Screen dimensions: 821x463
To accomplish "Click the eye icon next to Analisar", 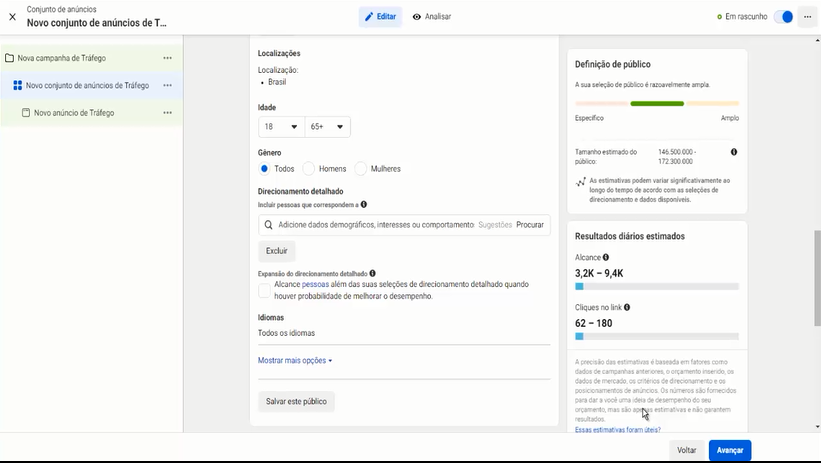I will click(417, 17).
